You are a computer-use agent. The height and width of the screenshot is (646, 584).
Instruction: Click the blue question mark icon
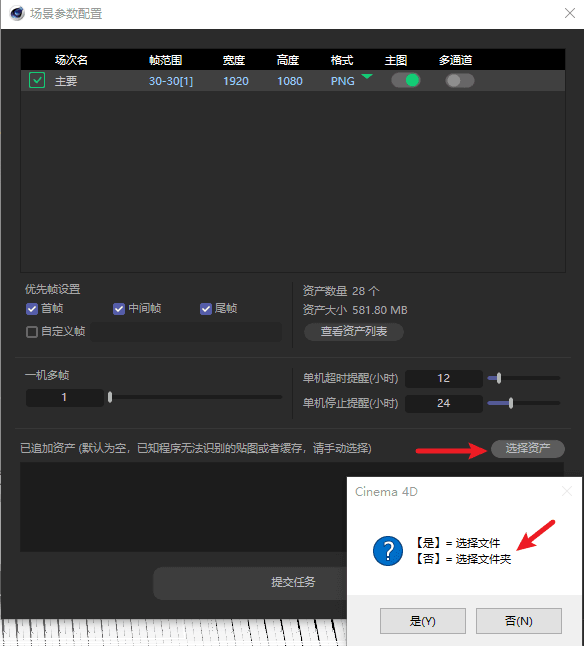(388, 551)
